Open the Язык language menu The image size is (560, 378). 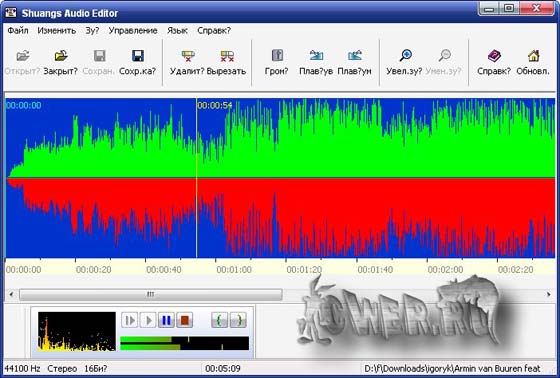point(177,31)
